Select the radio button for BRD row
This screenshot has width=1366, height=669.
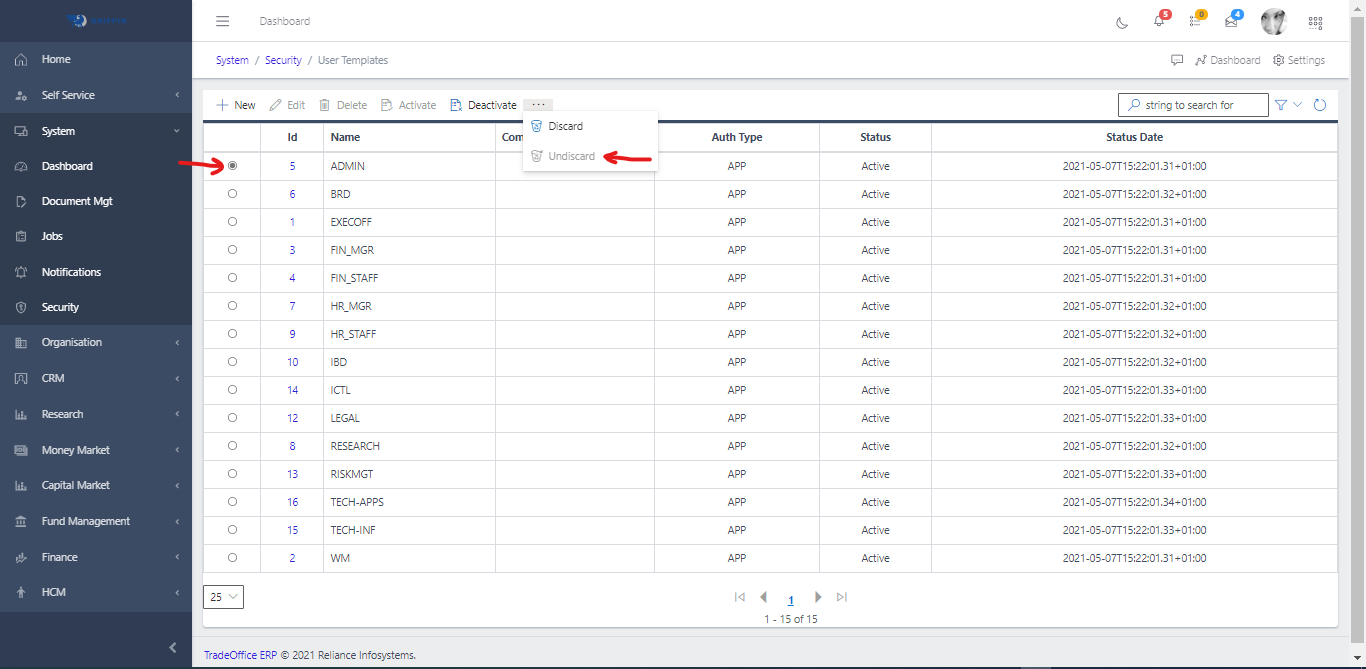(x=232, y=194)
